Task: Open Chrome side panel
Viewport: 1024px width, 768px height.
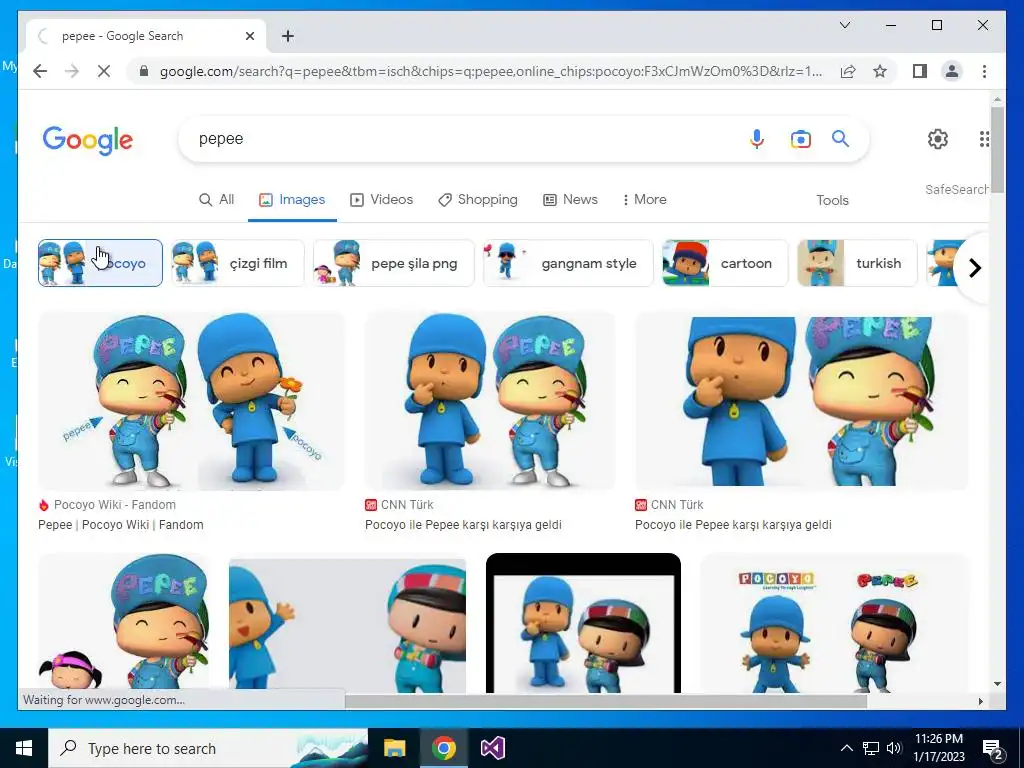Action: click(x=920, y=71)
